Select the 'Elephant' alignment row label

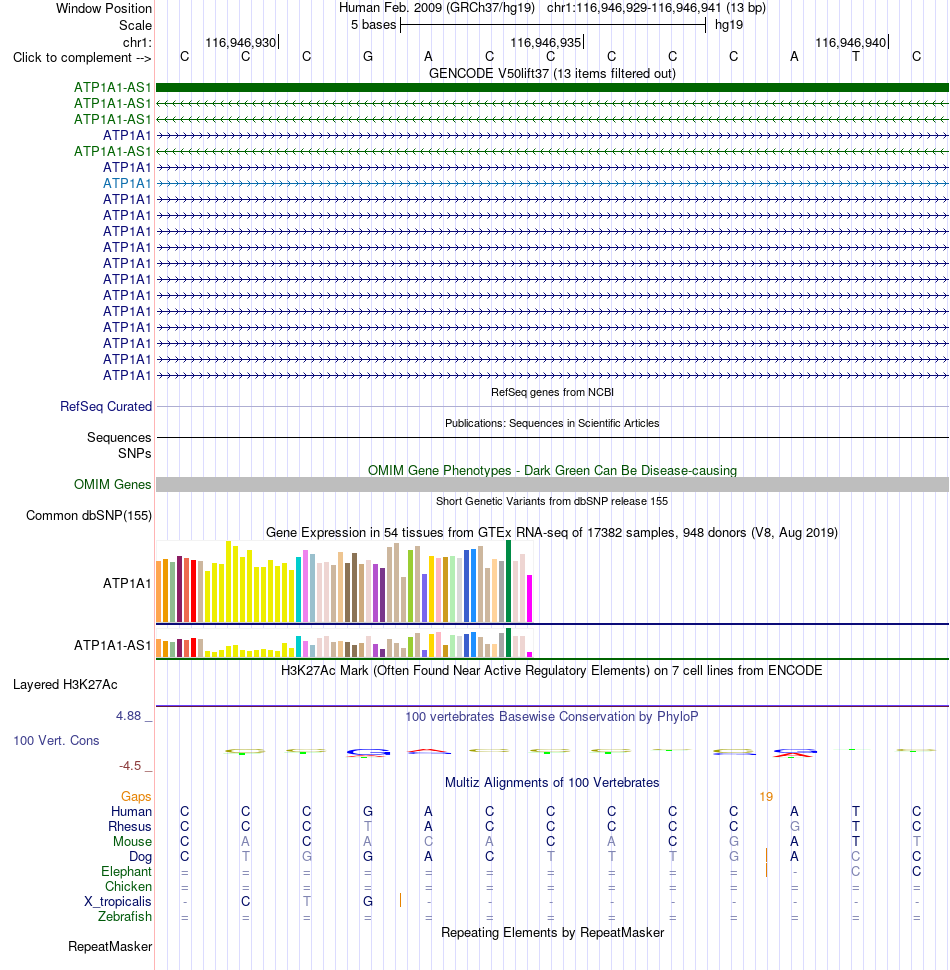click(x=126, y=872)
